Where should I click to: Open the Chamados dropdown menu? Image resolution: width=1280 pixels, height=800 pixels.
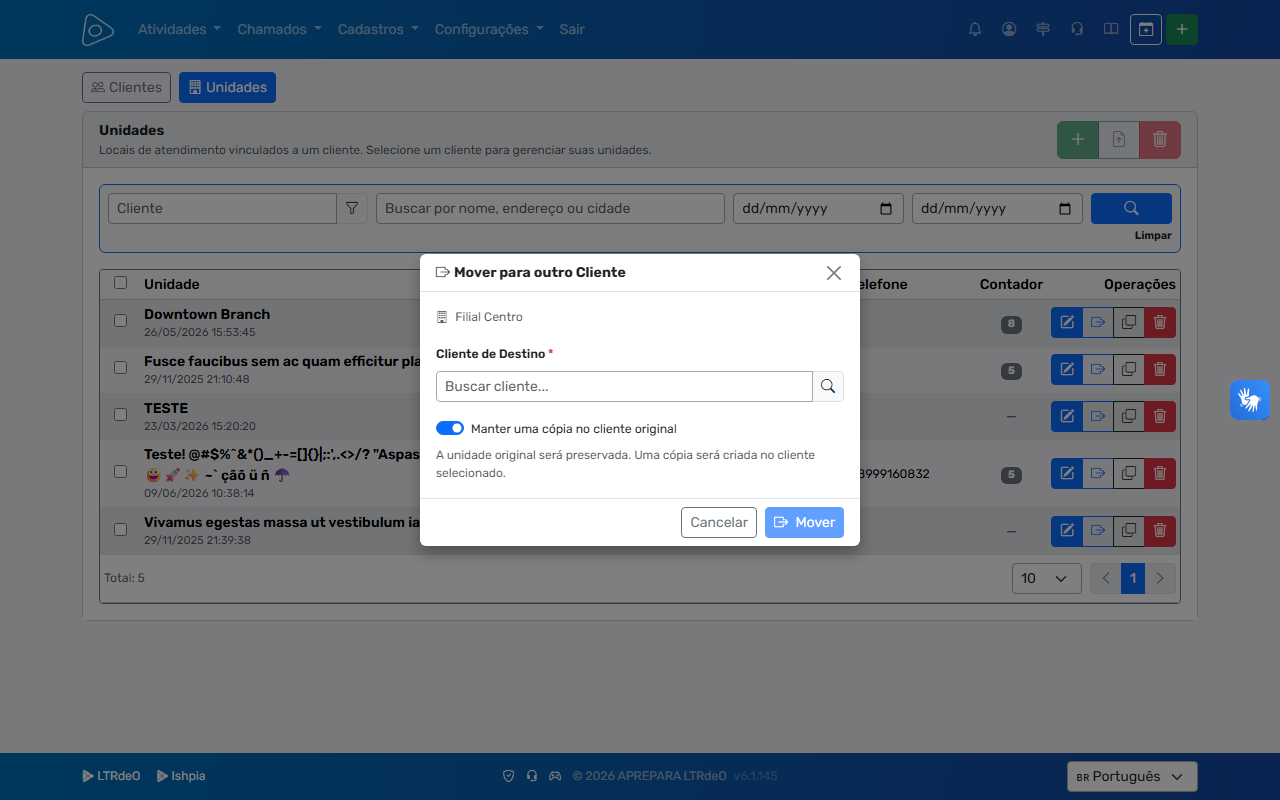point(279,29)
